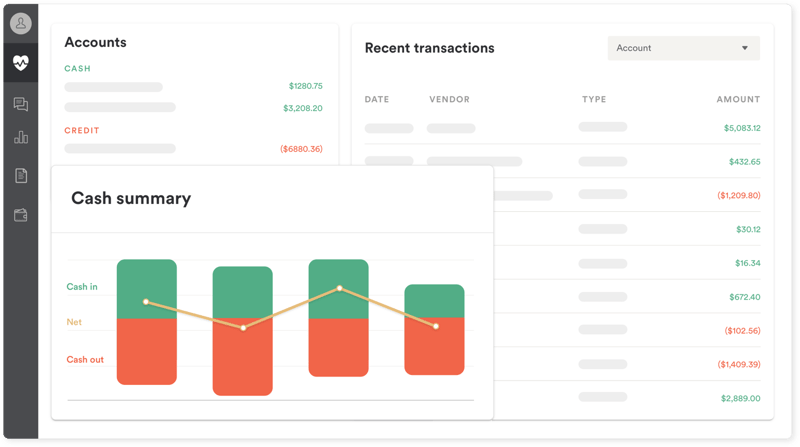Screen dimensions: 800x447
Task: Click the TYPE column header
Action: (594, 100)
